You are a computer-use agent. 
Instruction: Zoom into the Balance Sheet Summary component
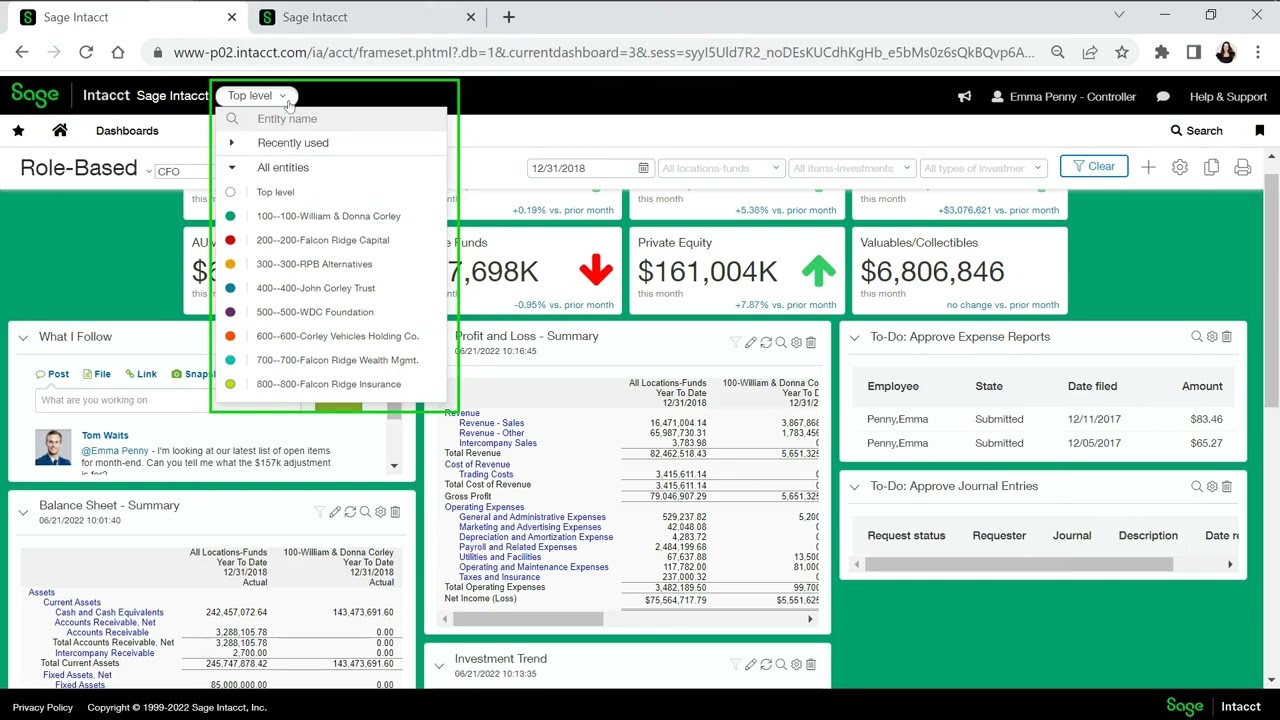pyautogui.click(x=365, y=512)
